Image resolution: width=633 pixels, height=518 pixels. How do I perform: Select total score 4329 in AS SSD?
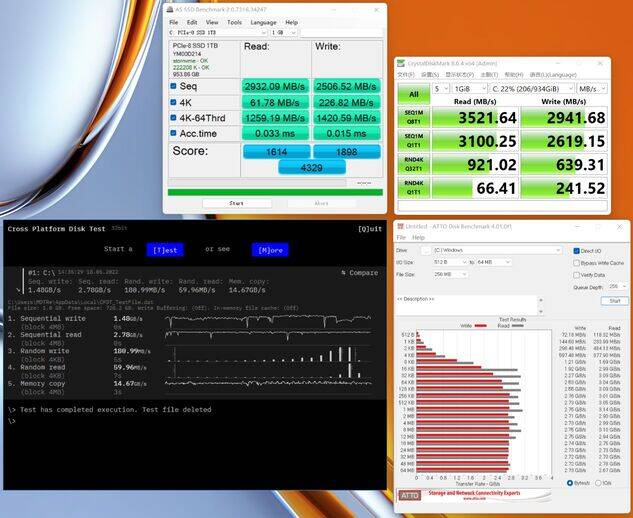[312, 168]
